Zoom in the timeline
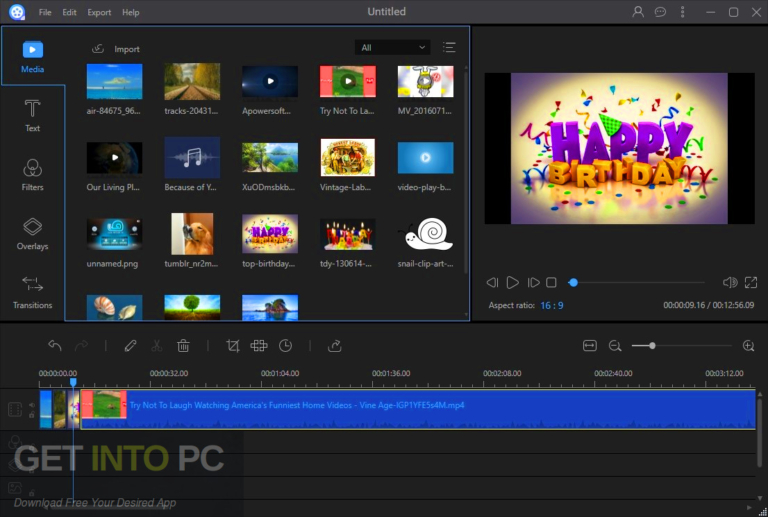 pos(748,346)
